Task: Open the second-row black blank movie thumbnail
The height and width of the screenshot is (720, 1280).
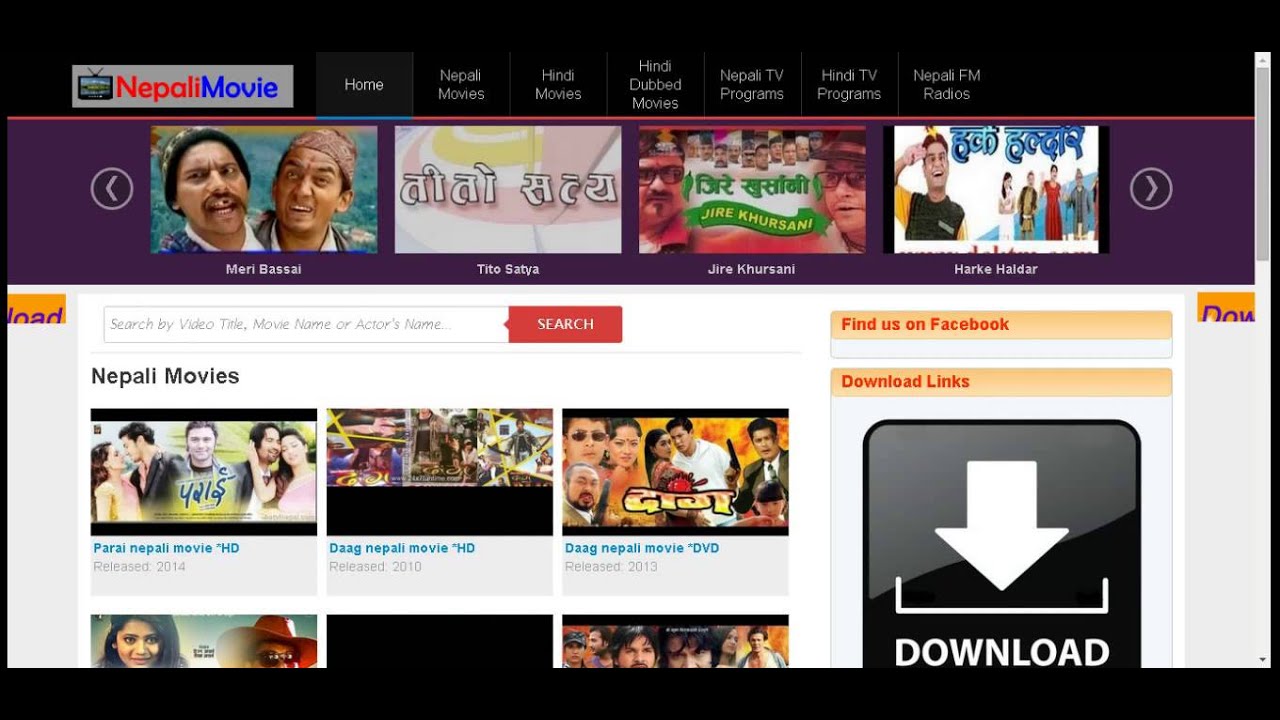Action: 440,641
